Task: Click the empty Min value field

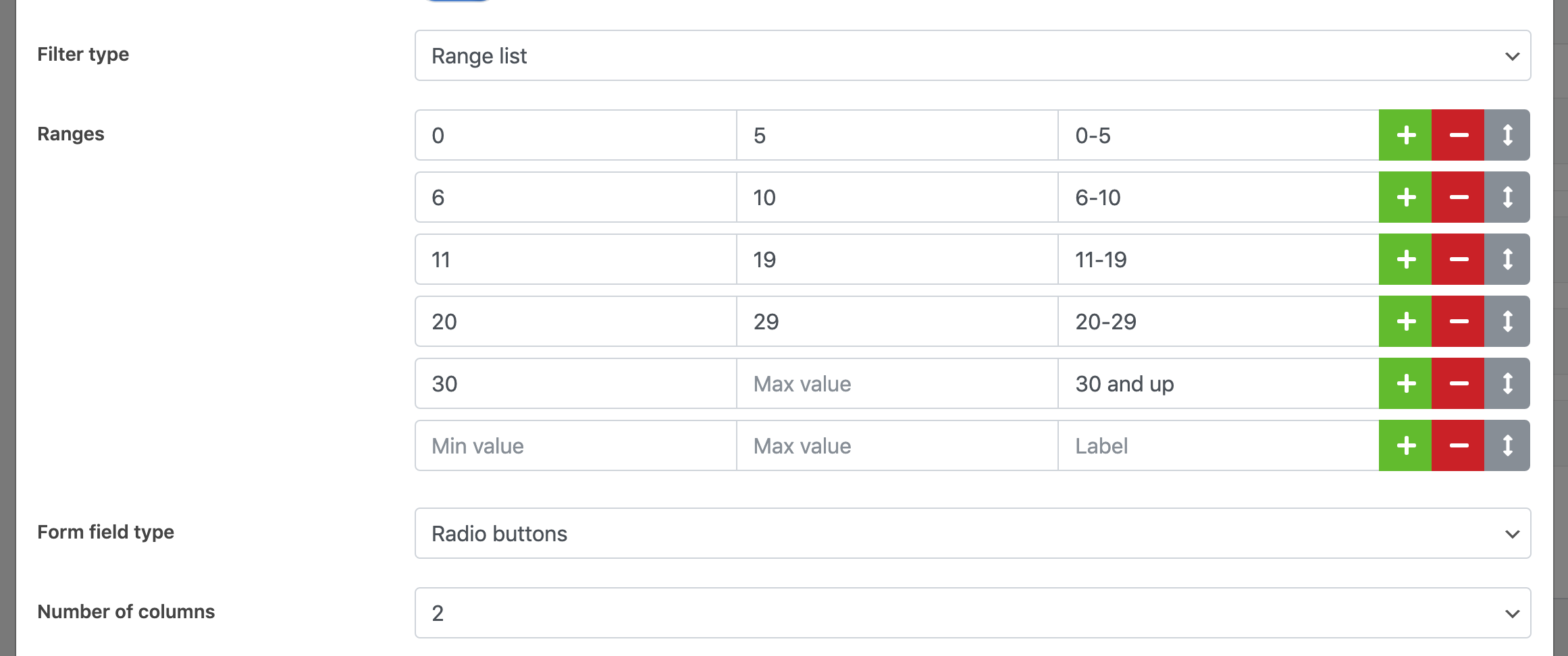Action: 575,445
